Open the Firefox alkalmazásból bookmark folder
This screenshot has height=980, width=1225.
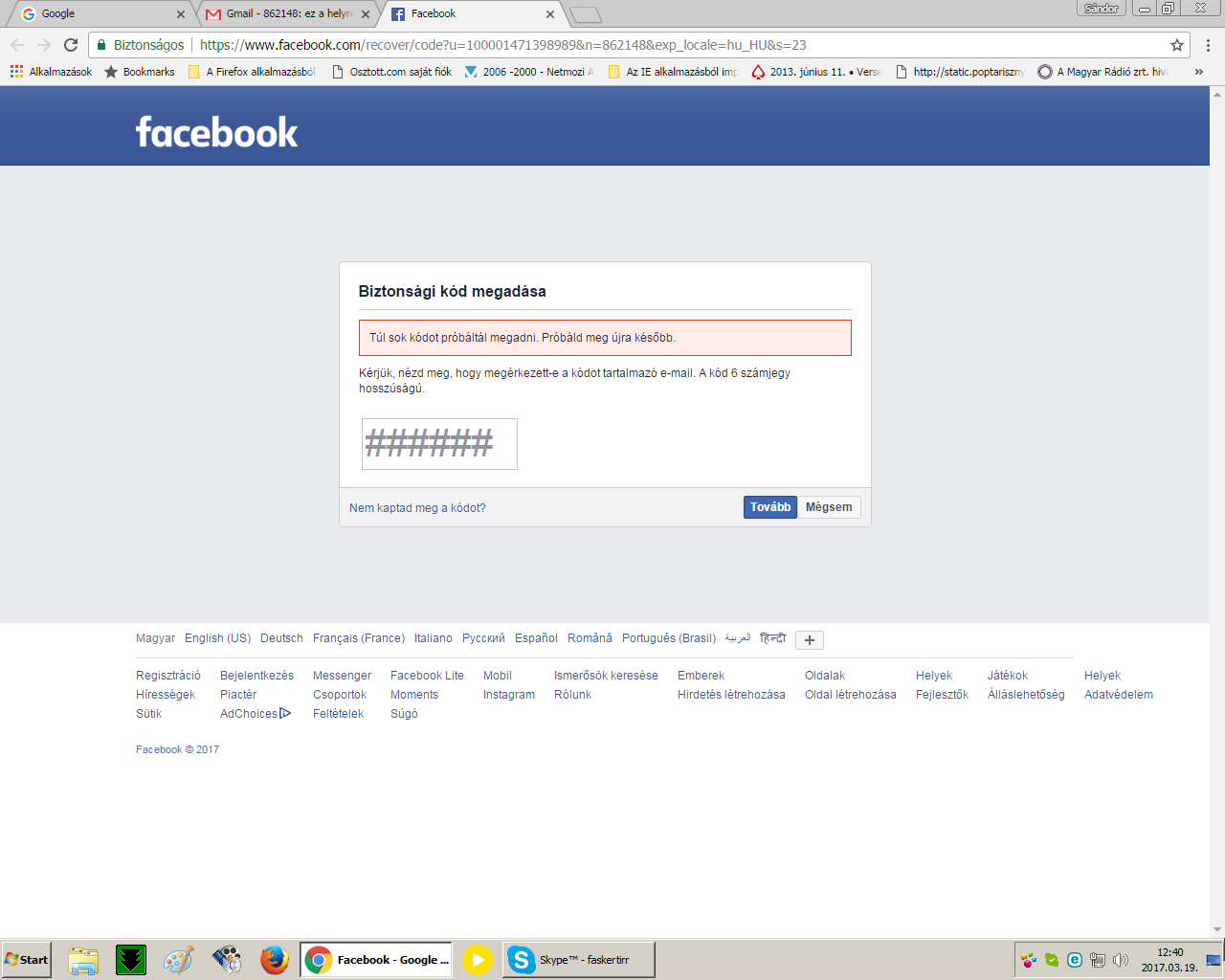click(254, 72)
